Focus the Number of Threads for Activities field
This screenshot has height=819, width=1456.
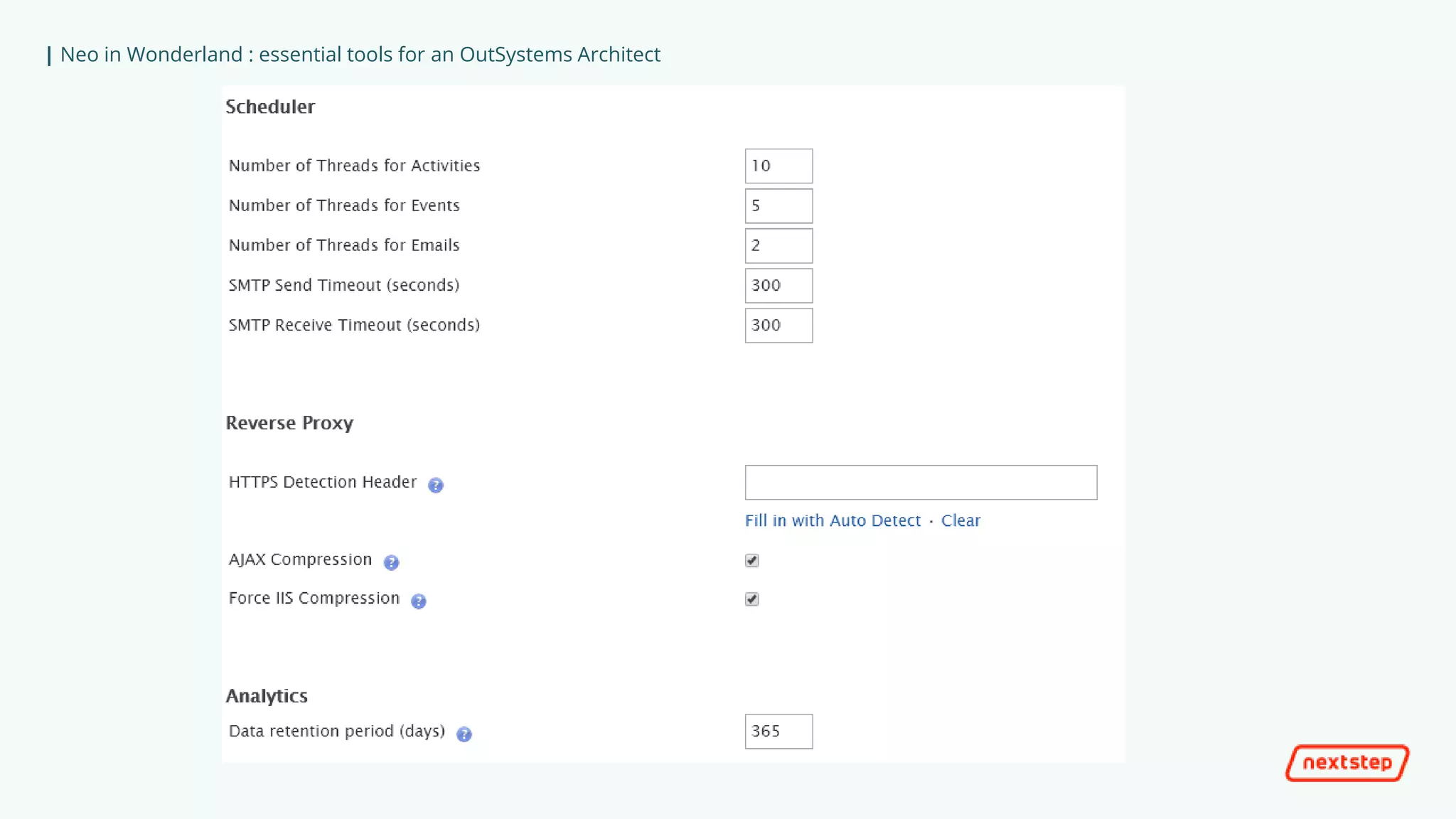778,166
